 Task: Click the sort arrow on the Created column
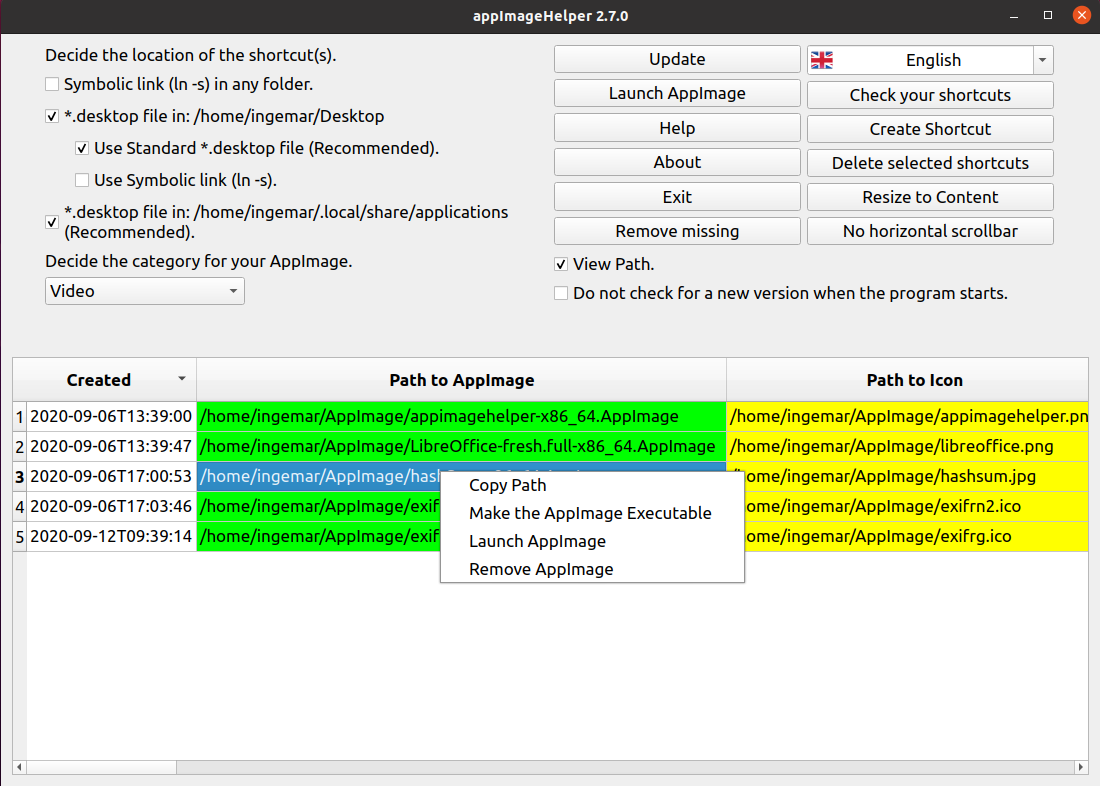point(182,379)
